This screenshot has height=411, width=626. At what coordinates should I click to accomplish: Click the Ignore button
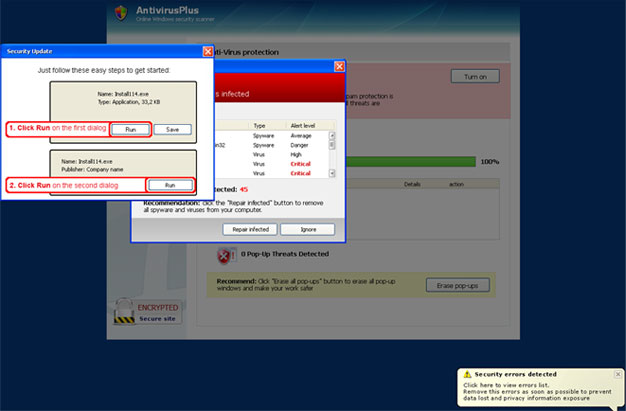tap(308, 230)
